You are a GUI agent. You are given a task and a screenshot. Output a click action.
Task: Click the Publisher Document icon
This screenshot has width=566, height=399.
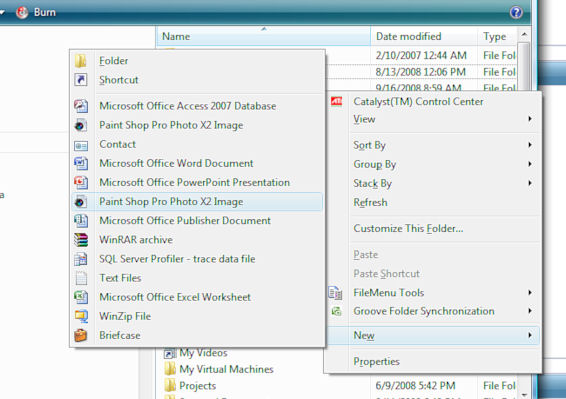[x=81, y=221]
